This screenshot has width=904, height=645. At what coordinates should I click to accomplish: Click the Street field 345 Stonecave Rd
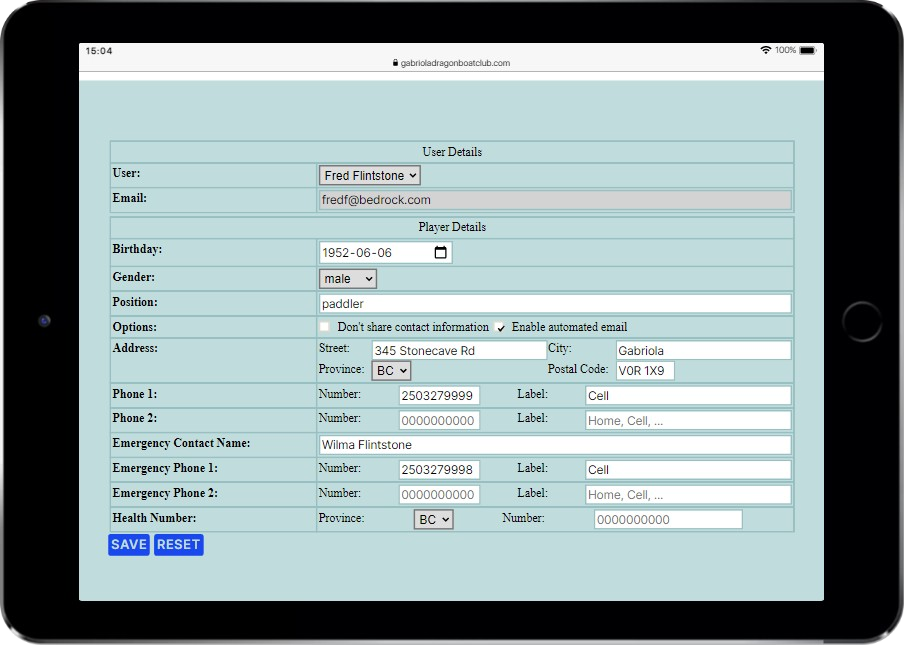pos(459,350)
